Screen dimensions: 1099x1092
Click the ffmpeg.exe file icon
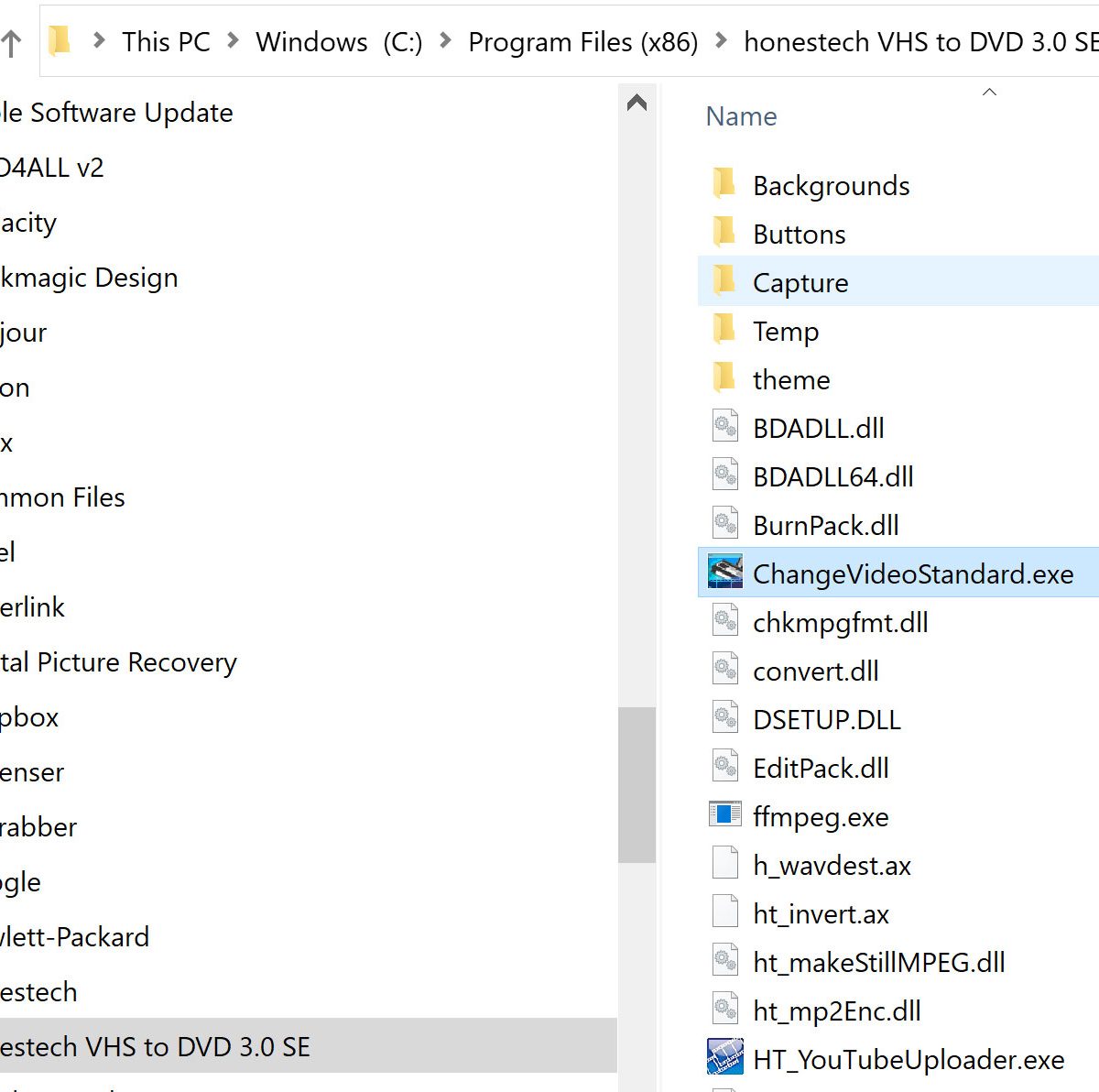click(724, 815)
